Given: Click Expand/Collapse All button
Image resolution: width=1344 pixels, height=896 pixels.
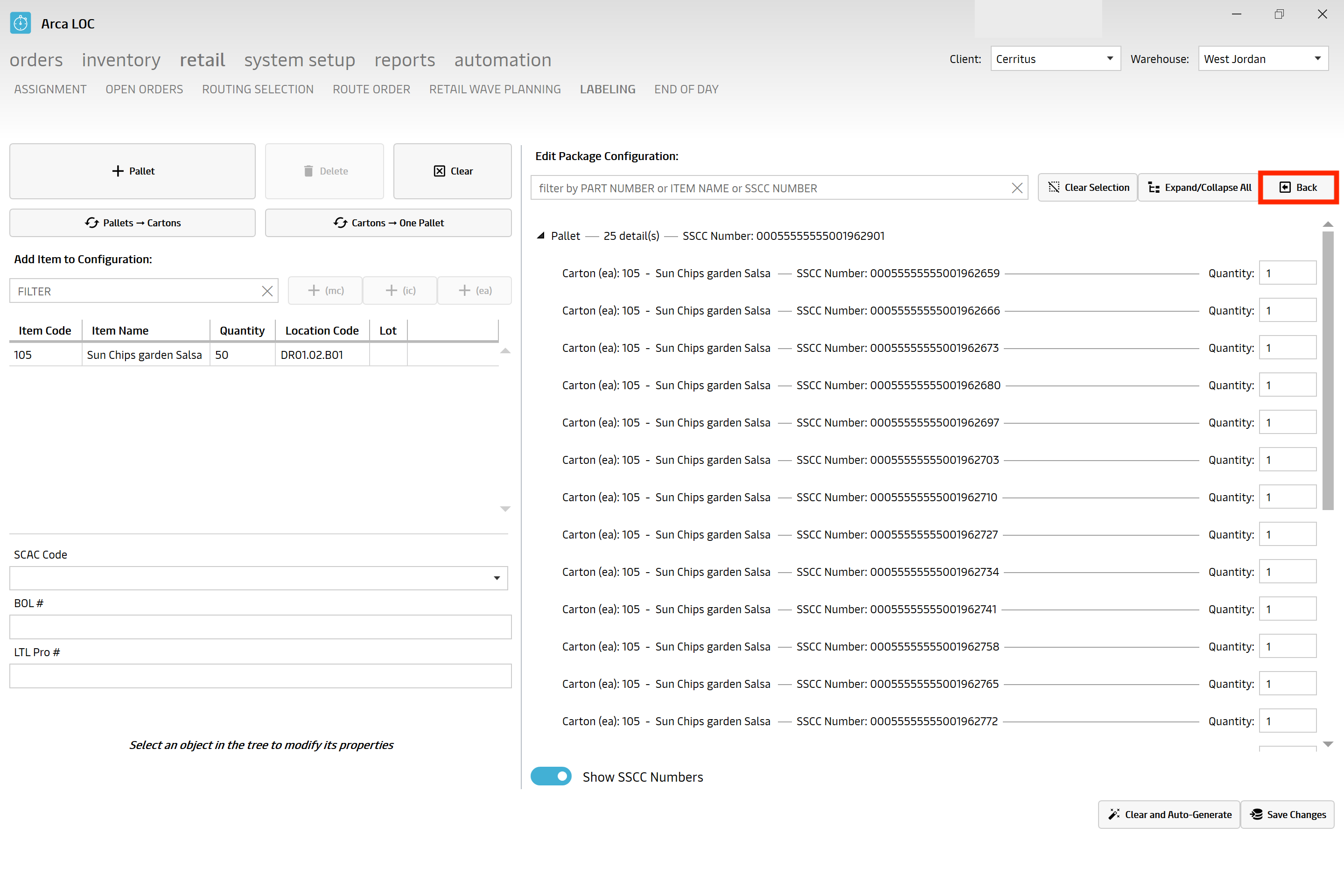Looking at the screenshot, I should (x=1199, y=188).
